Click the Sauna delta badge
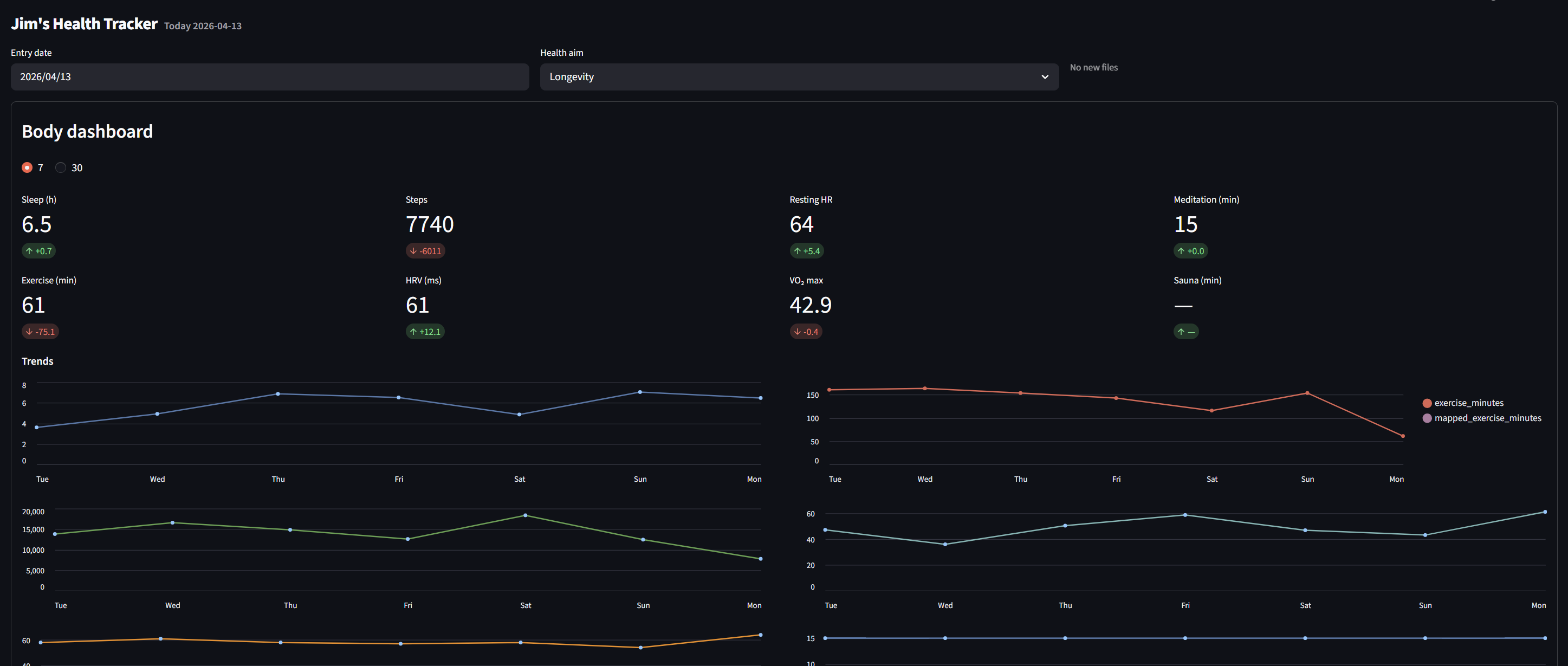The width and height of the screenshot is (1568, 666). [1185, 332]
